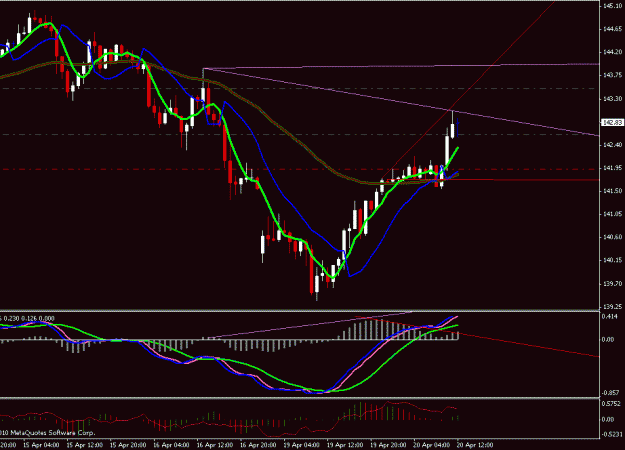Click the current price label 142.83
625x450 pixels.
coord(612,122)
